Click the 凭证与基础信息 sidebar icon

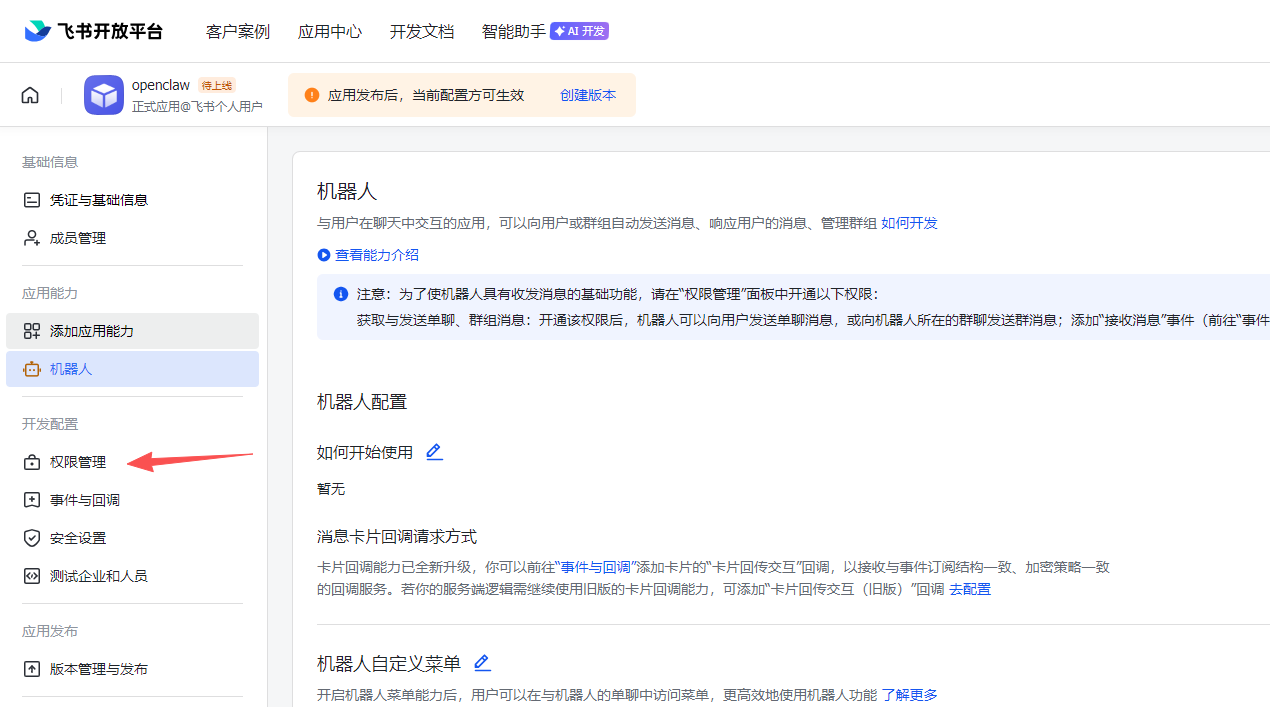(32, 200)
